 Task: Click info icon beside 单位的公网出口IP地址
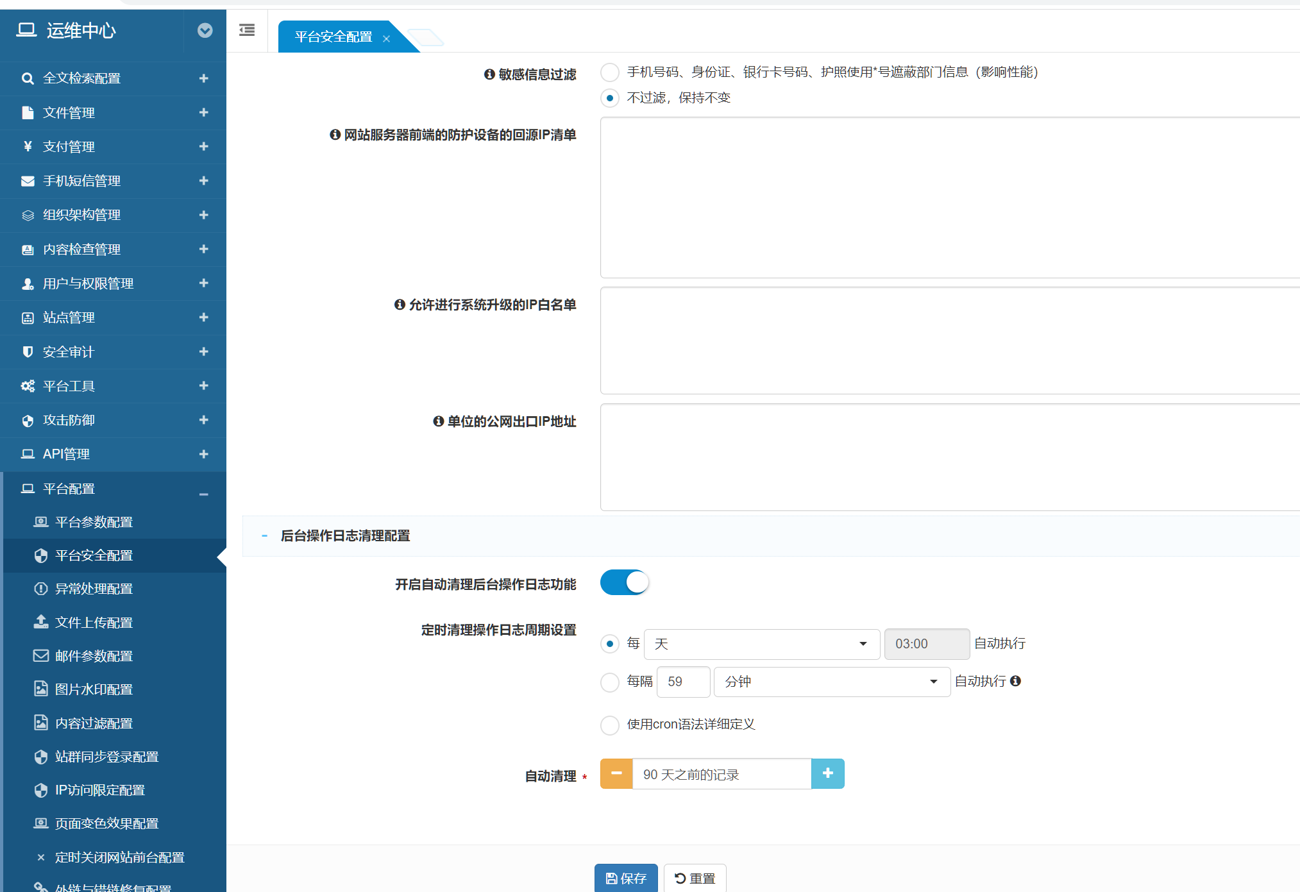[x=438, y=422]
